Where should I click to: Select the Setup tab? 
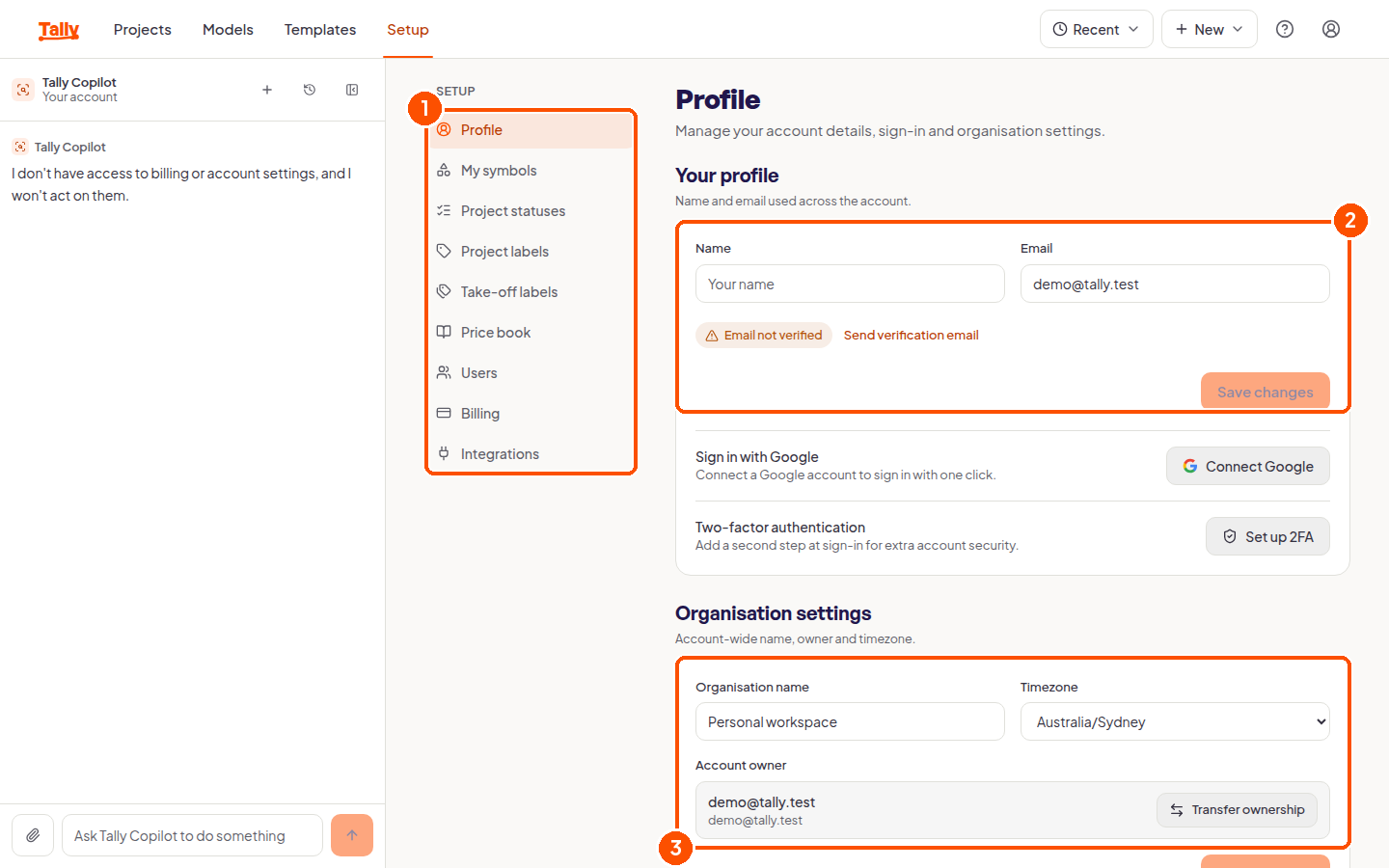click(x=408, y=30)
